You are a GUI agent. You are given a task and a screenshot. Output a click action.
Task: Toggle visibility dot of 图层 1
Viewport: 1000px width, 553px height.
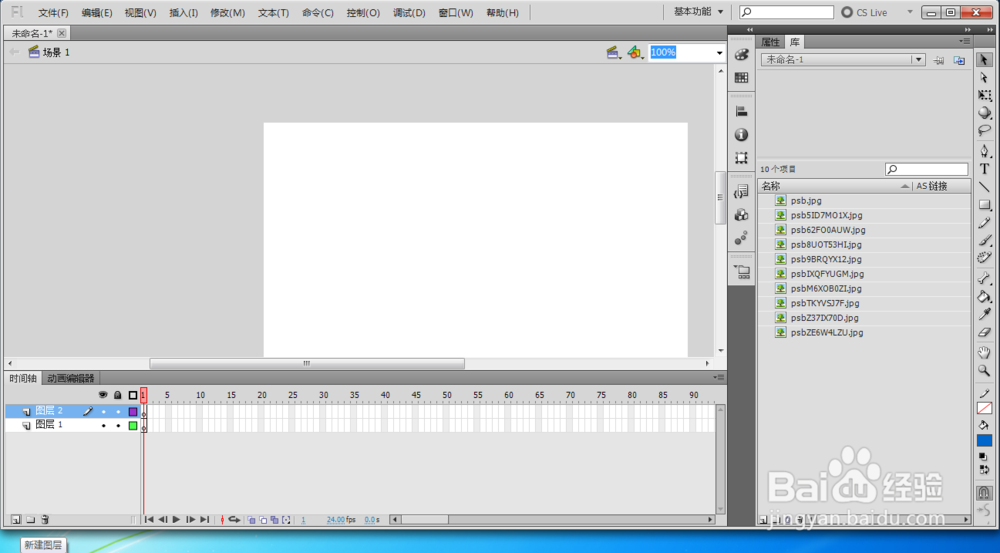(103, 425)
